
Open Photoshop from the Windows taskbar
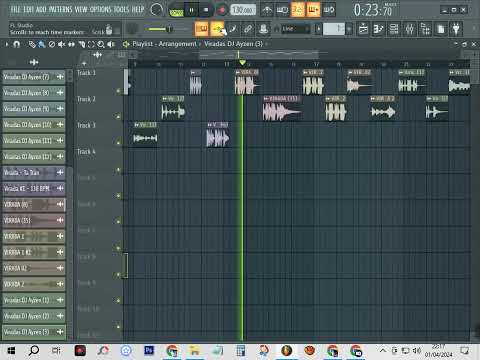(x=149, y=351)
